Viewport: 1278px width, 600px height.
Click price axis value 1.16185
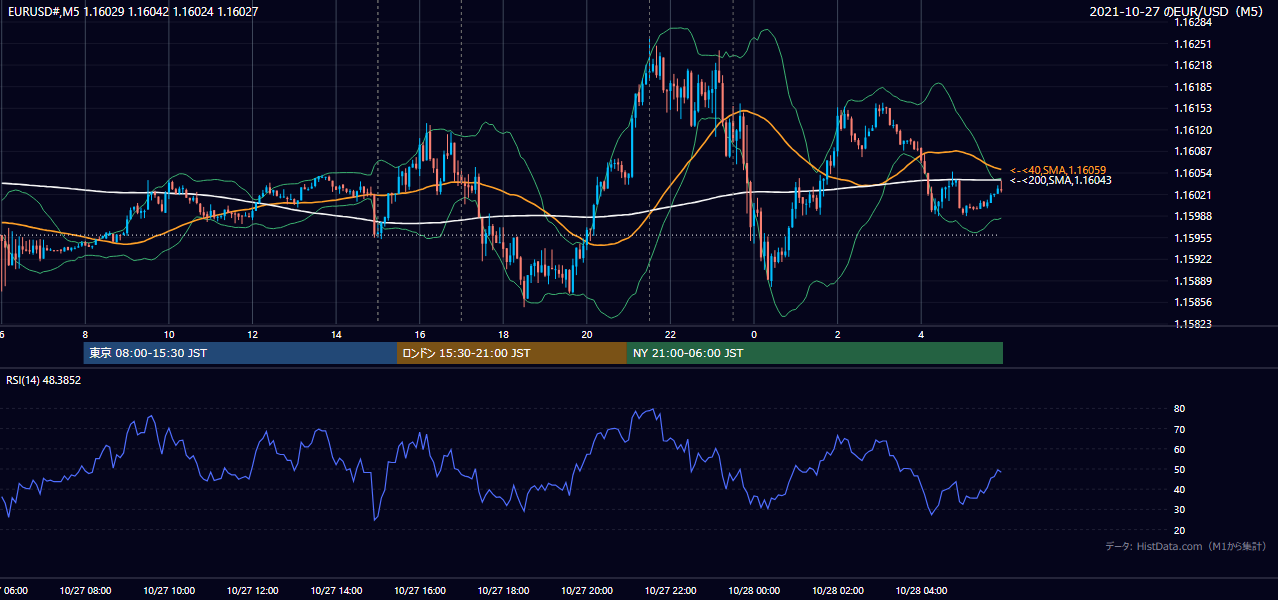tap(1193, 87)
